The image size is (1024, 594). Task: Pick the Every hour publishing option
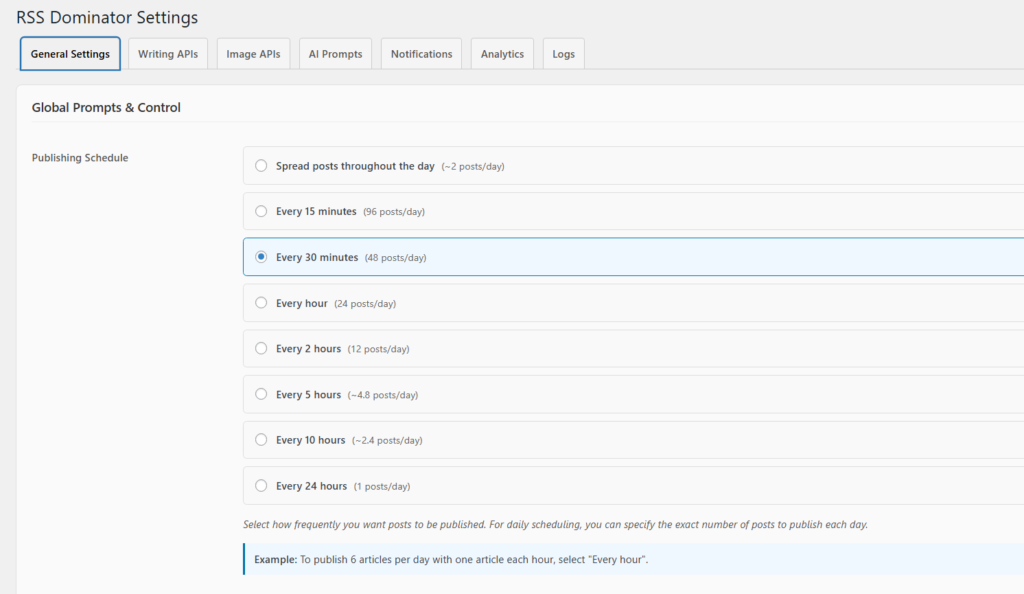[262, 303]
